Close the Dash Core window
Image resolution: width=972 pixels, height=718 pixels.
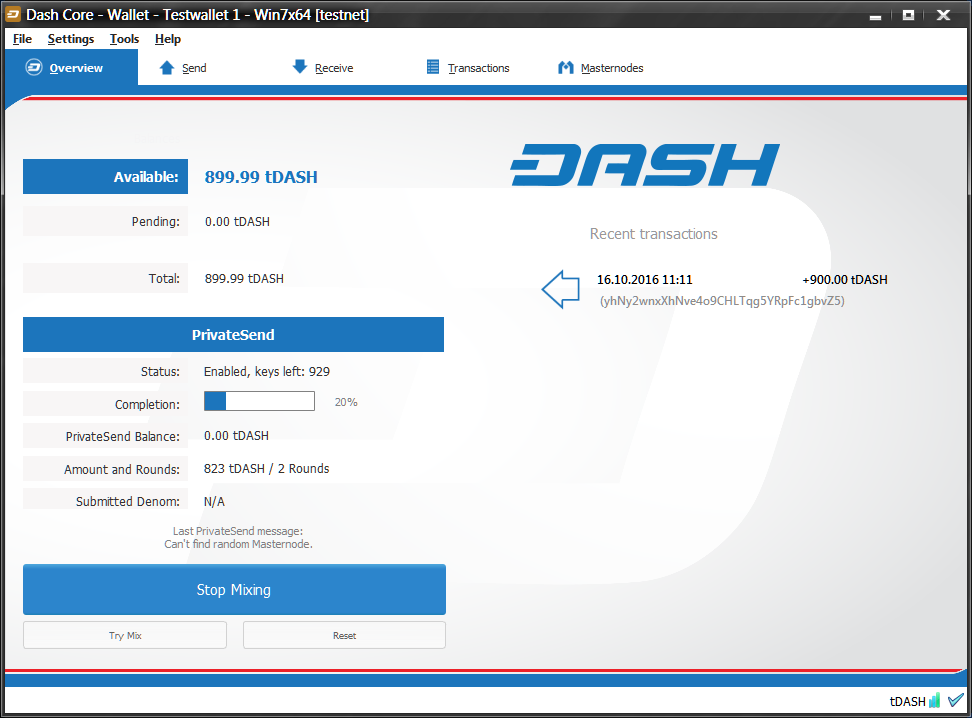[x=943, y=15]
